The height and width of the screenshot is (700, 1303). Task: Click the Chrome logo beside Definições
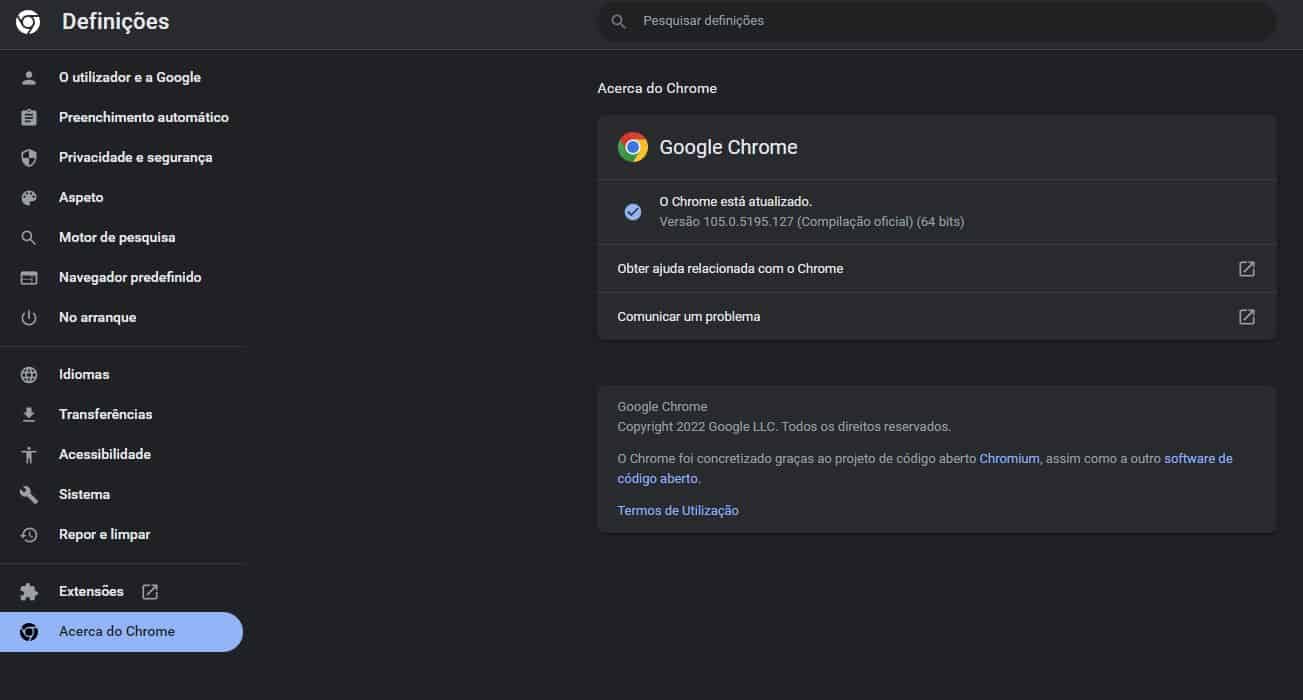(x=28, y=22)
